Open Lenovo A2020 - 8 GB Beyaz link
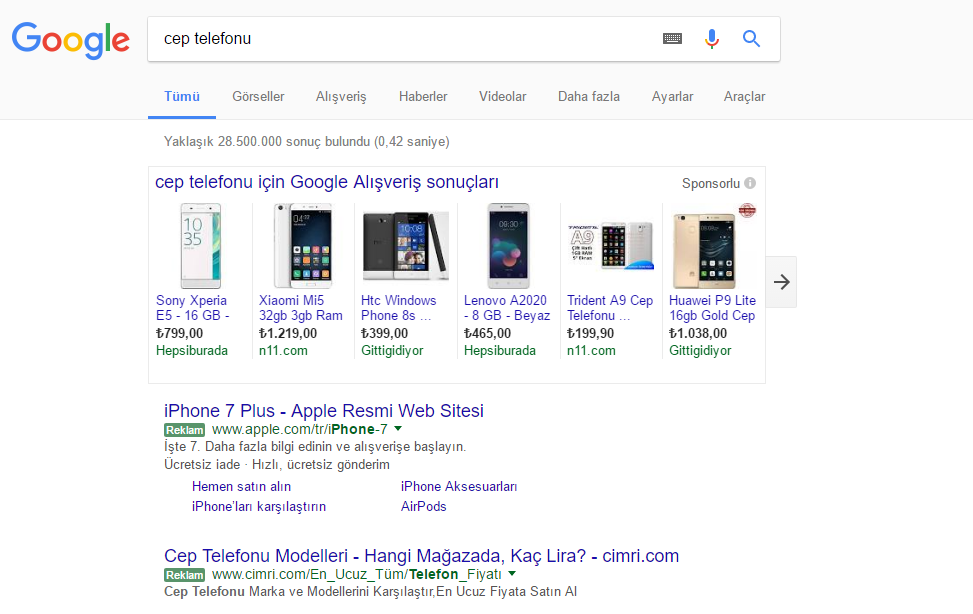 [x=507, y=308]
